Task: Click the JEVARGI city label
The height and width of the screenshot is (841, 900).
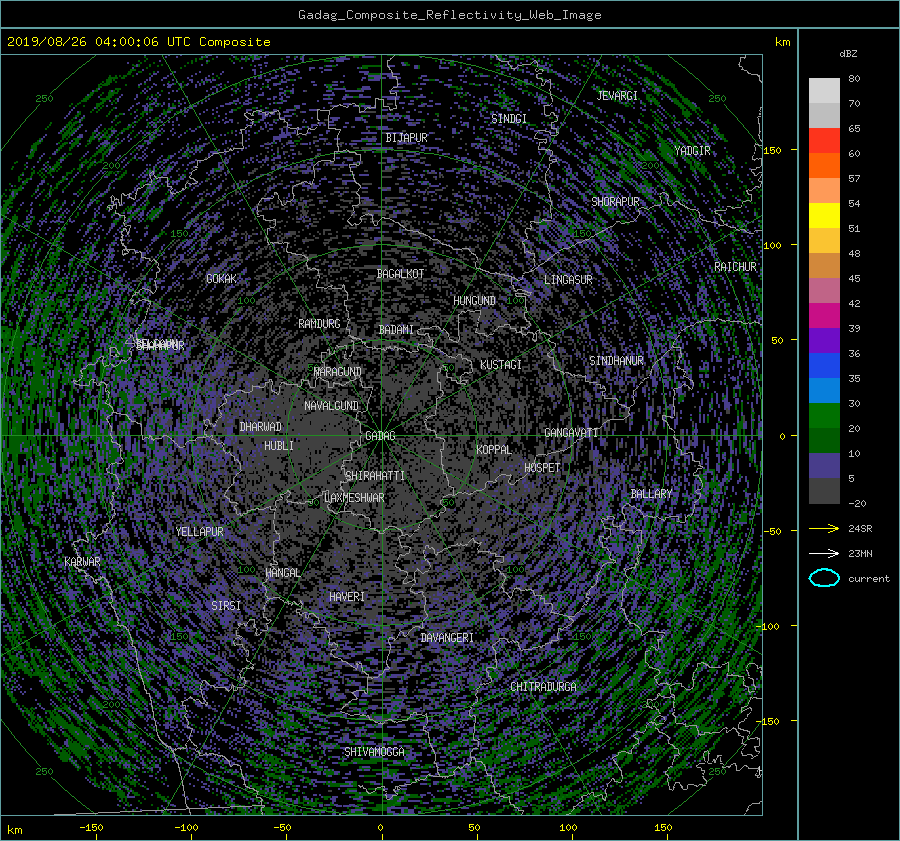Action: tap(617, 96)
